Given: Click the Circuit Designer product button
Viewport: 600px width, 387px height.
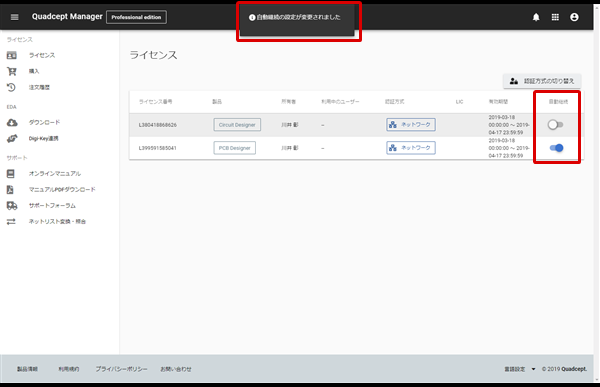Looking at the screenshot, I should click(237, 125).
